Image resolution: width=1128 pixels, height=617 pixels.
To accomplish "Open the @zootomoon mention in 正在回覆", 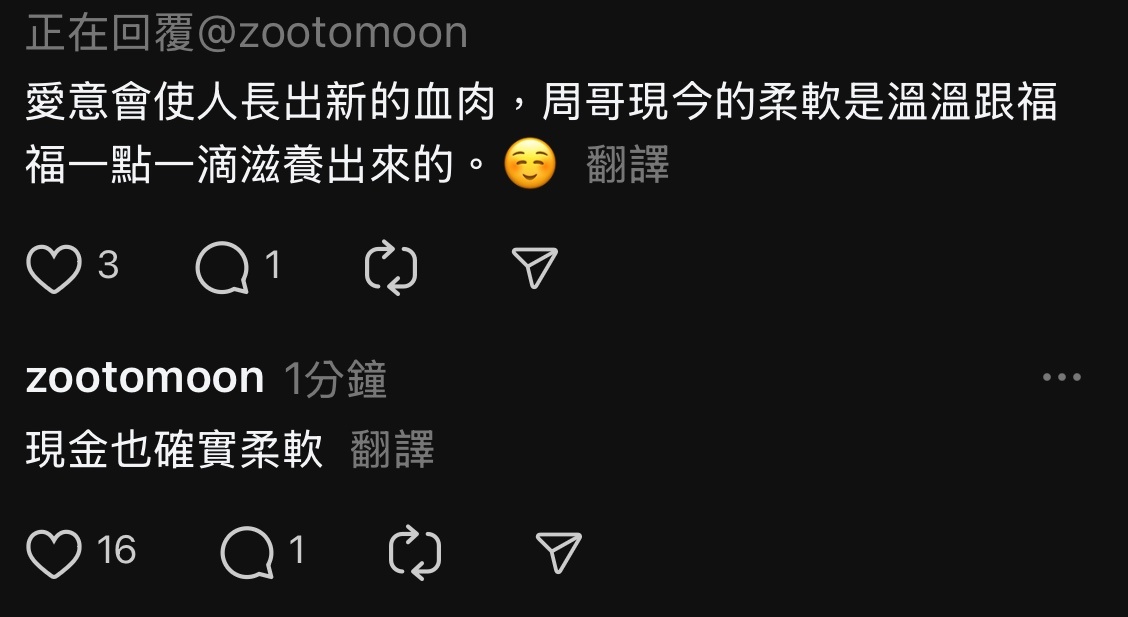I will click(332, 33).
